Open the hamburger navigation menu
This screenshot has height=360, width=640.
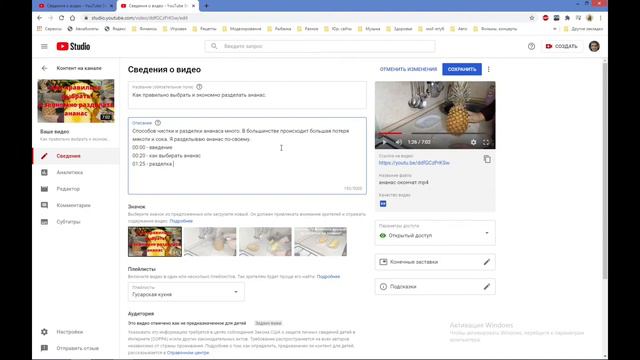44,47
